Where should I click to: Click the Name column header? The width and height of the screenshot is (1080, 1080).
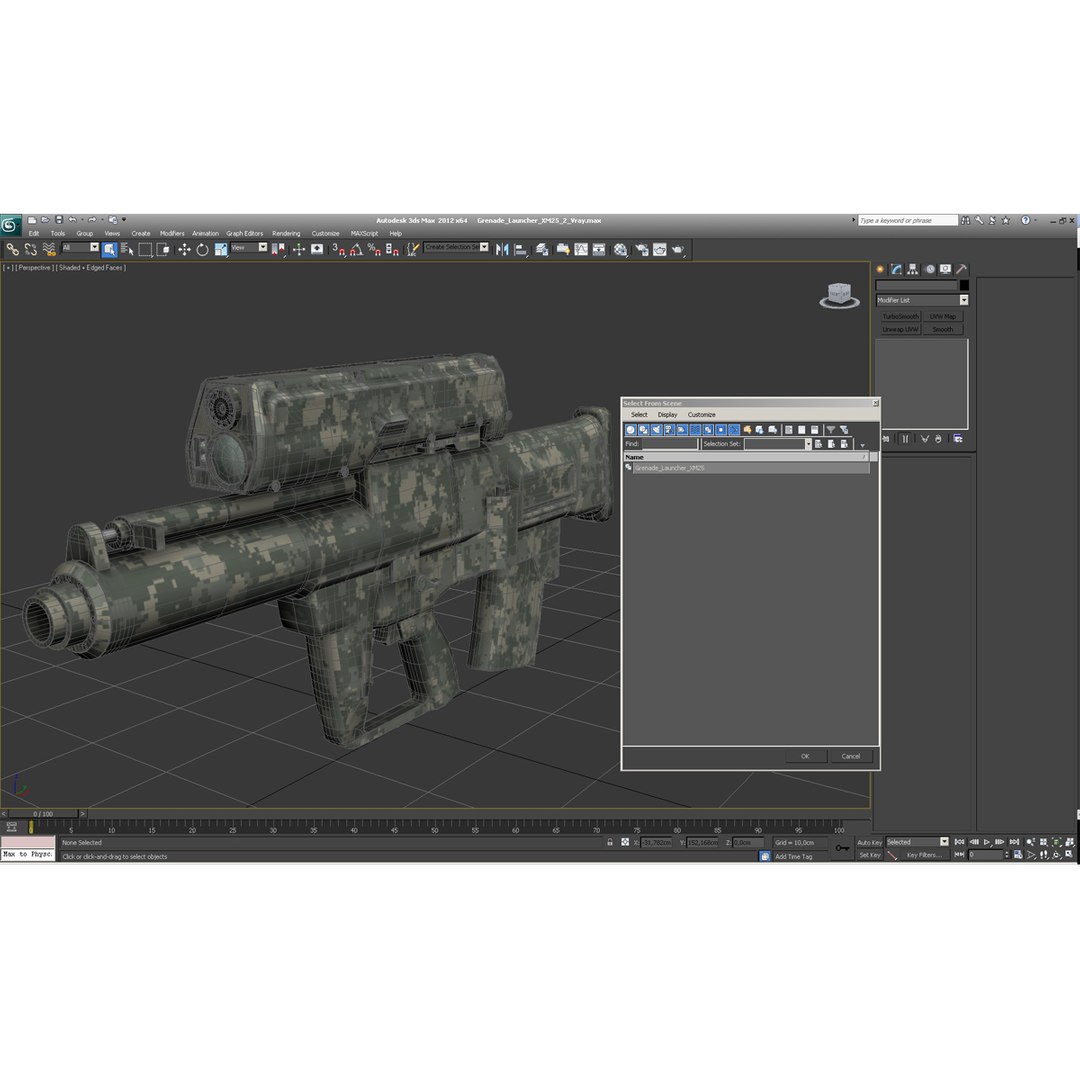[x=746, y=457]
